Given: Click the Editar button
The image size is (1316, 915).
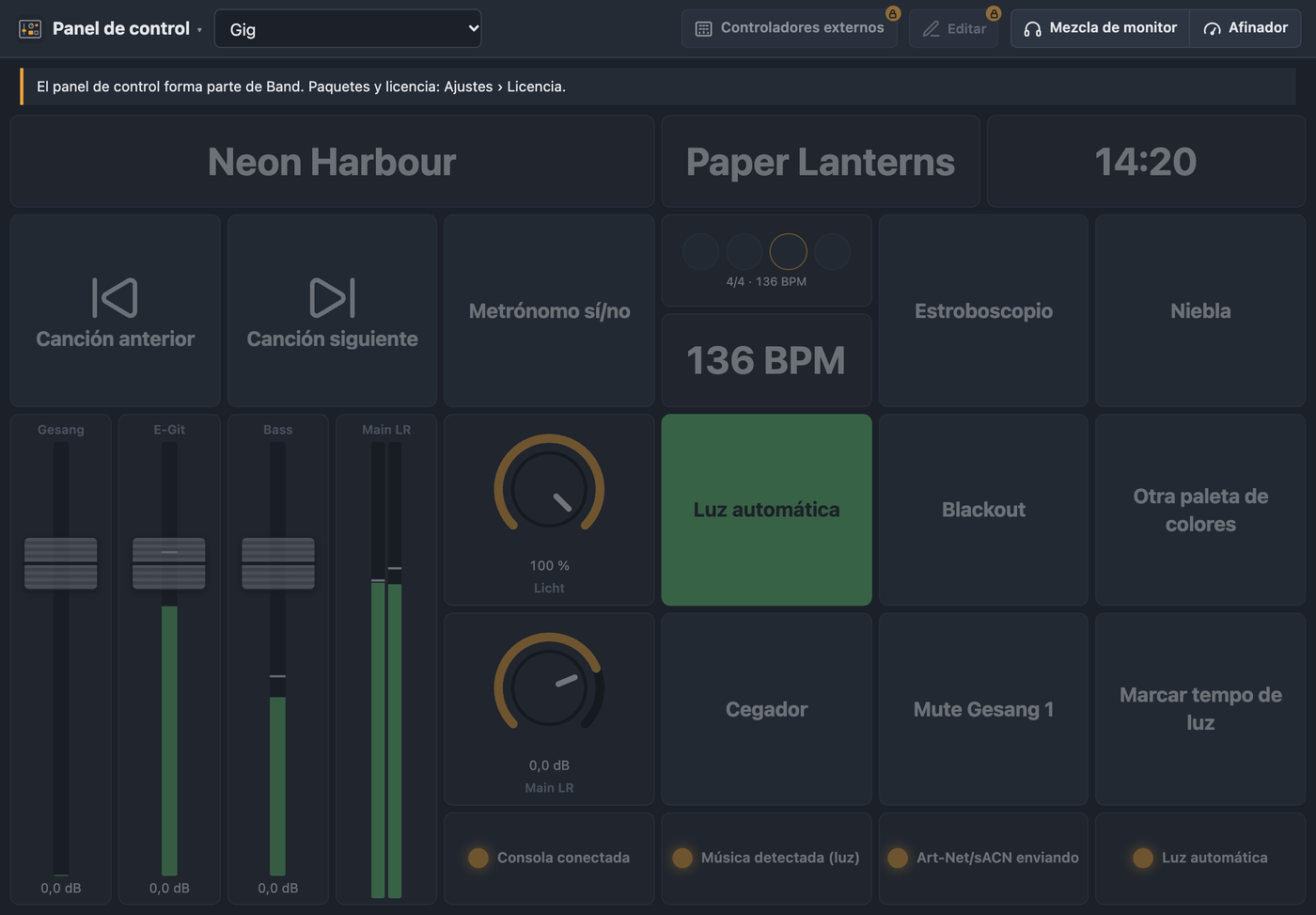Looking at the screenshot, I should (x=953, y=28).
